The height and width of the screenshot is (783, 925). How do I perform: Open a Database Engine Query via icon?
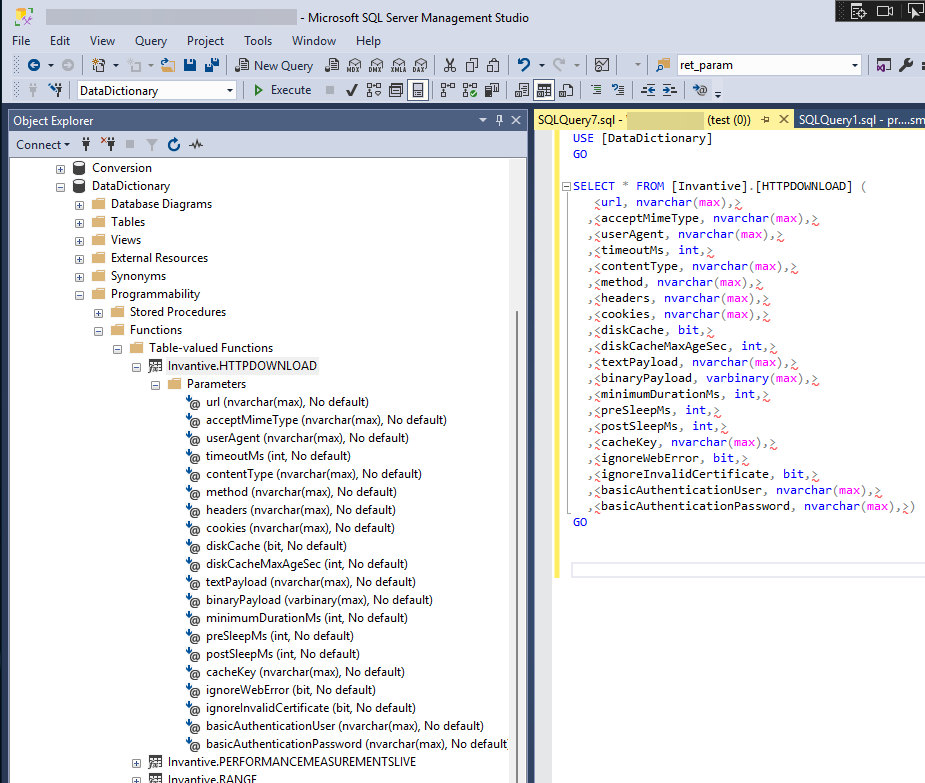pyautogui.click(x=332, y=65)
